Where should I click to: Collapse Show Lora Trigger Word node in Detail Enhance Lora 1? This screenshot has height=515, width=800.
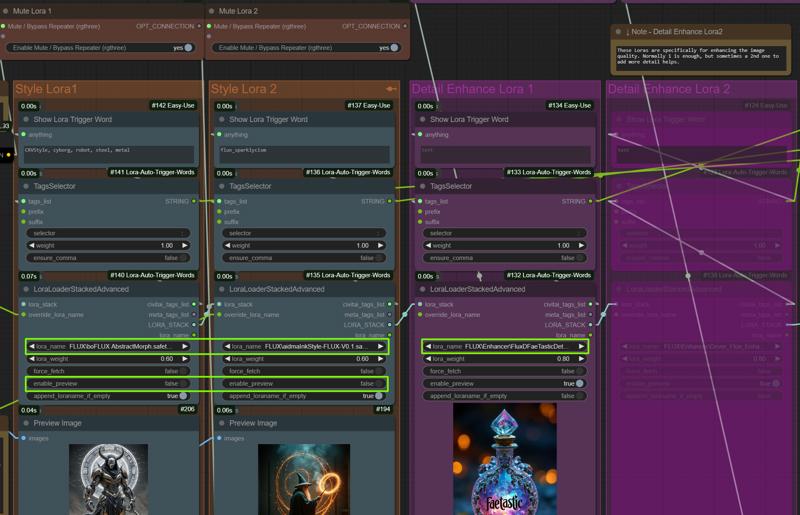[x=422, y=119]
